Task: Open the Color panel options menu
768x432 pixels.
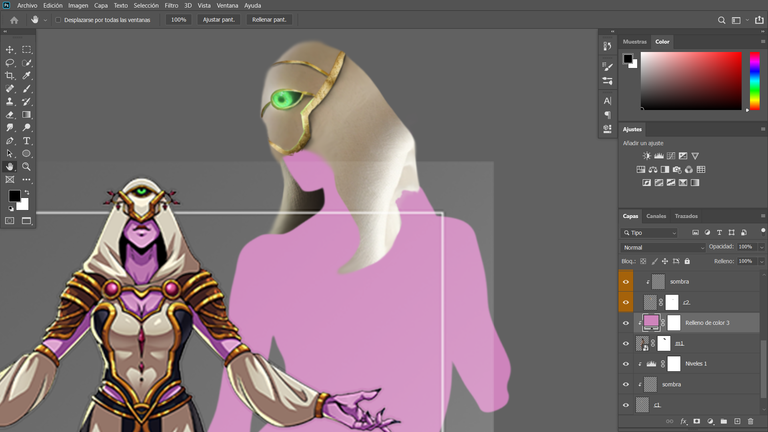Action: (x=763, y=42)
